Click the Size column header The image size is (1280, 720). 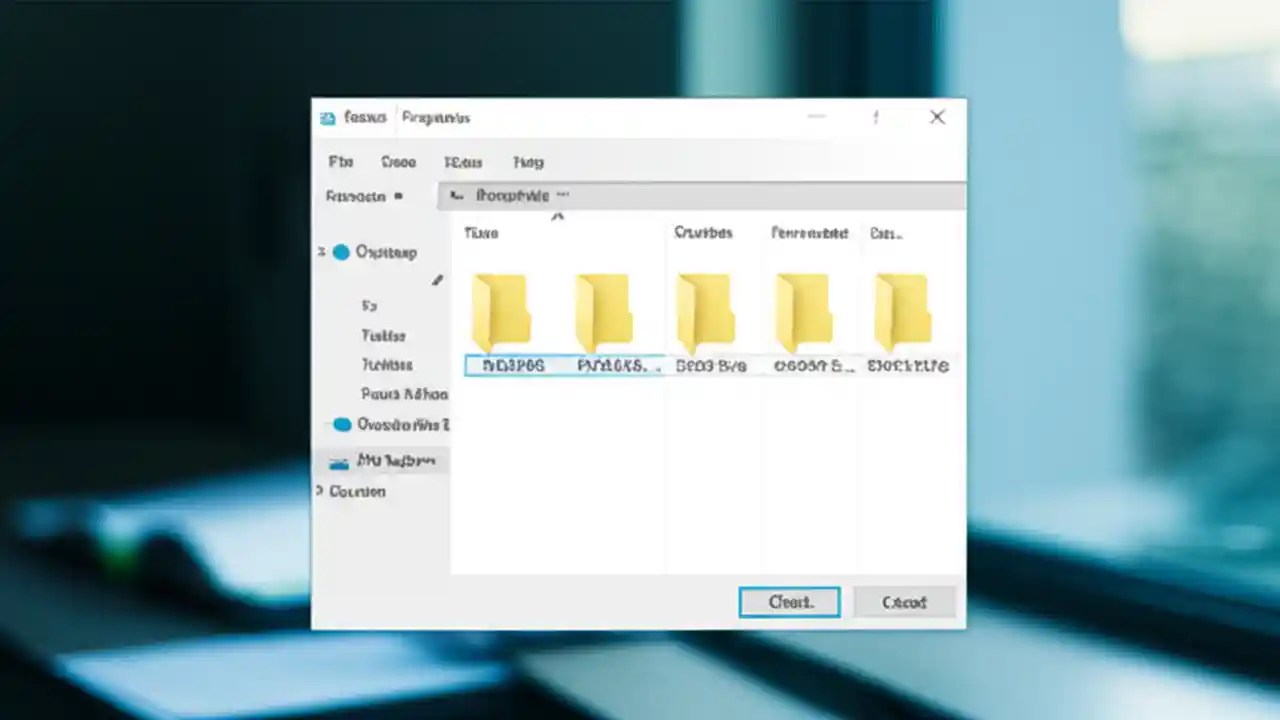[x=886, y=233]
